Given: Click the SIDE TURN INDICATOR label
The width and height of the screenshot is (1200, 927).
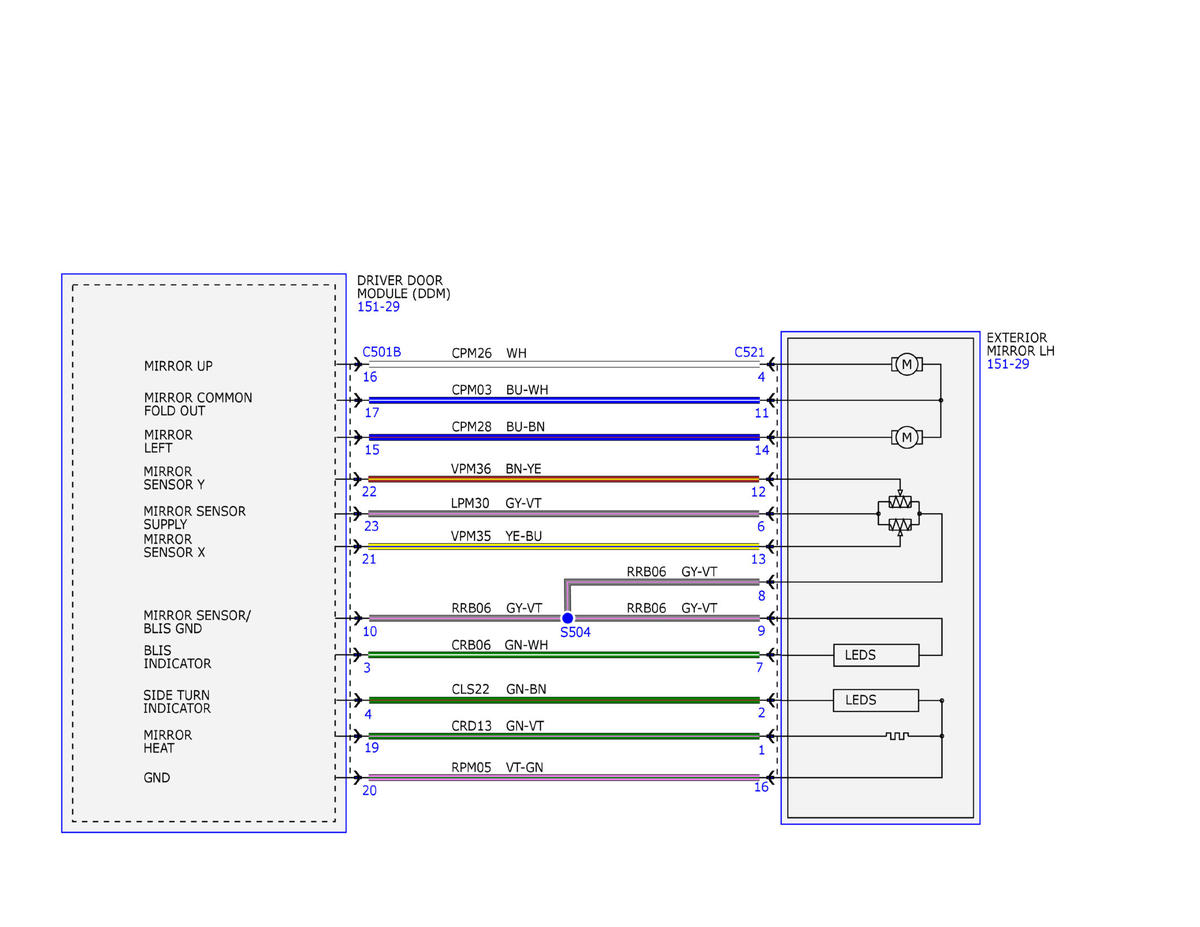Looking at the screenshot, I should [x=177, y=702].
